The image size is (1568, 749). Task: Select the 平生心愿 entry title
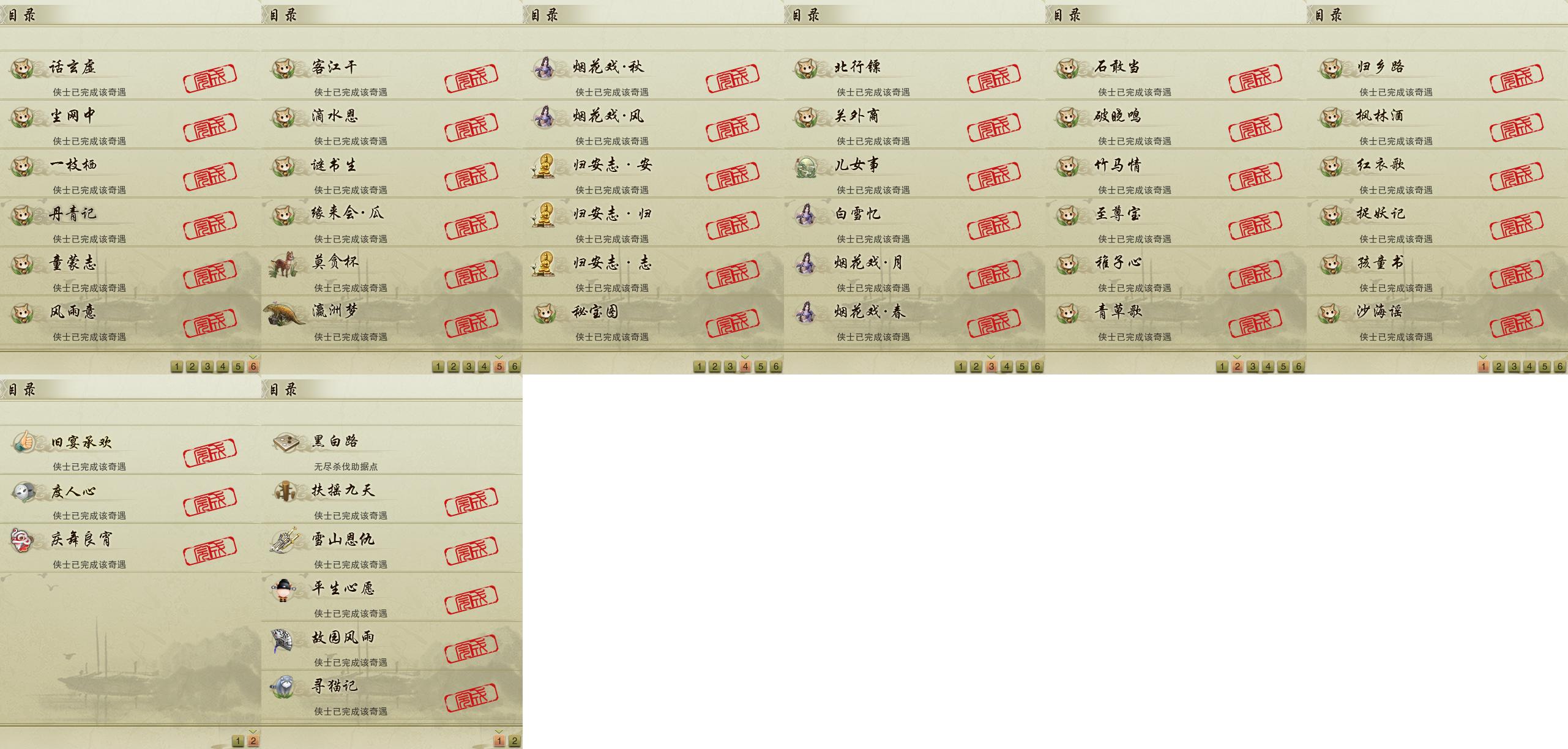[343, 589]
